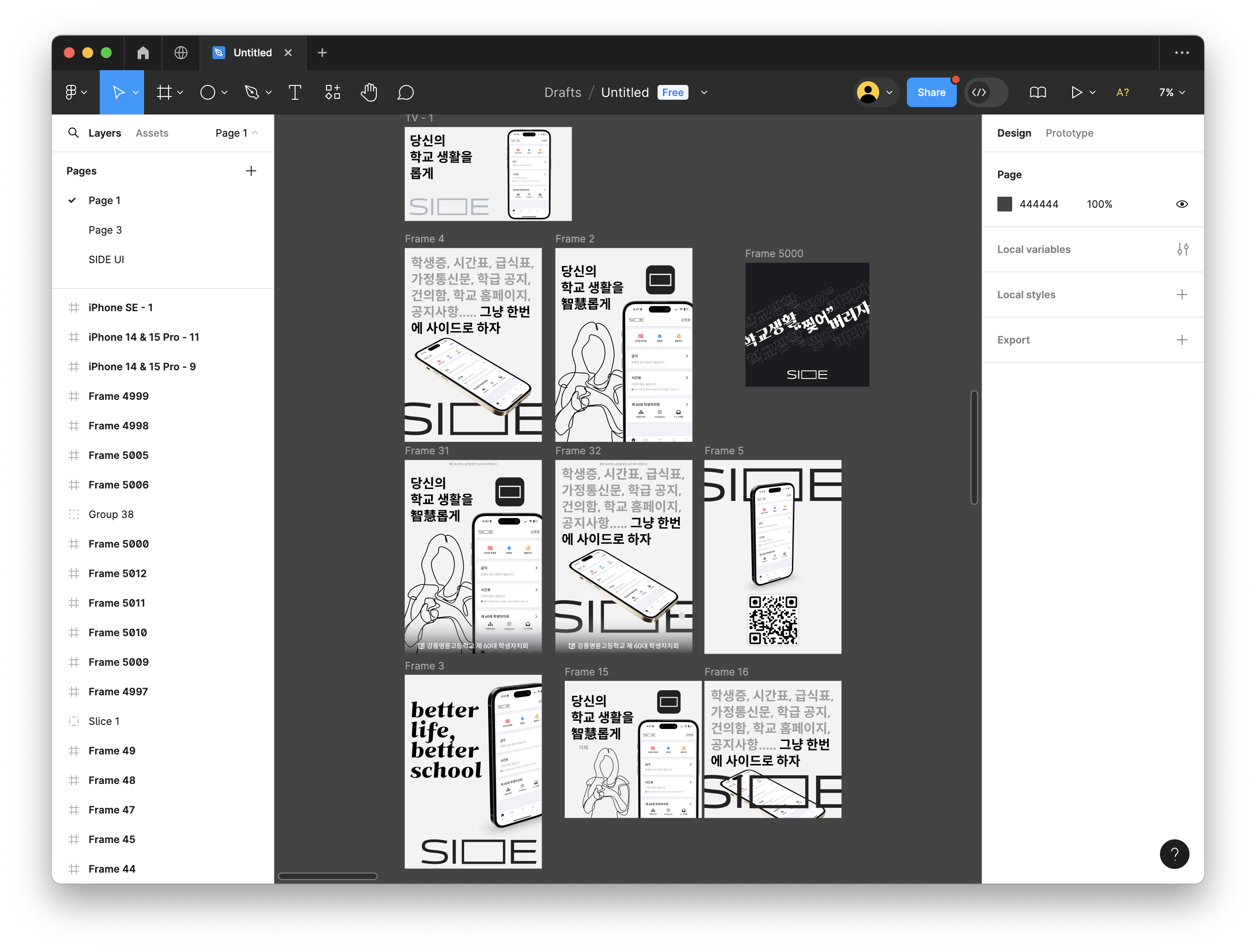Switch to the Assets tab
Image resolution: width=1256 pixels, height=952 pixels.
point(151,133)
